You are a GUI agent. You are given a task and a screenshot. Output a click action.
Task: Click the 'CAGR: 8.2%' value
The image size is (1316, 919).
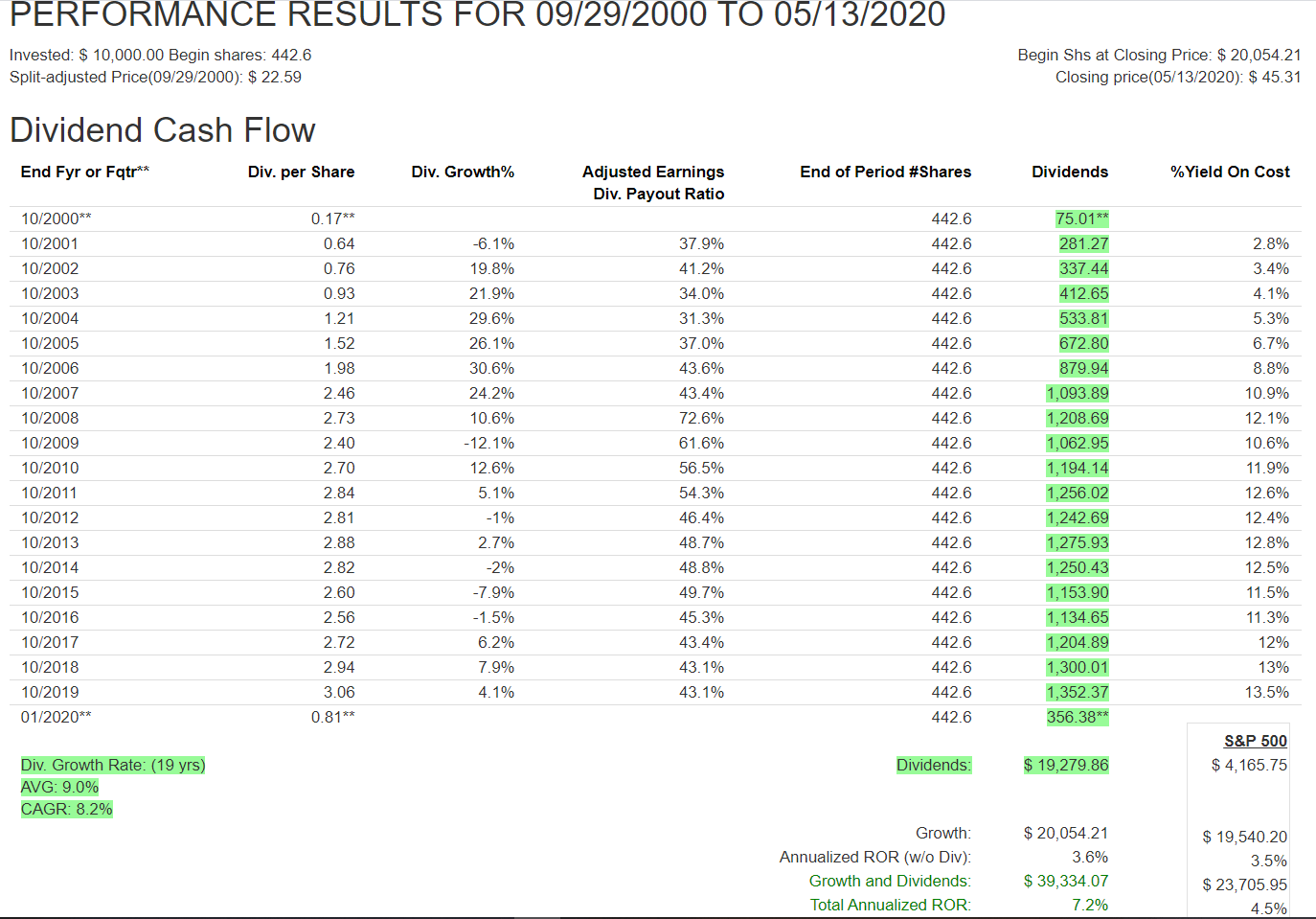click(x=67, y=809)
